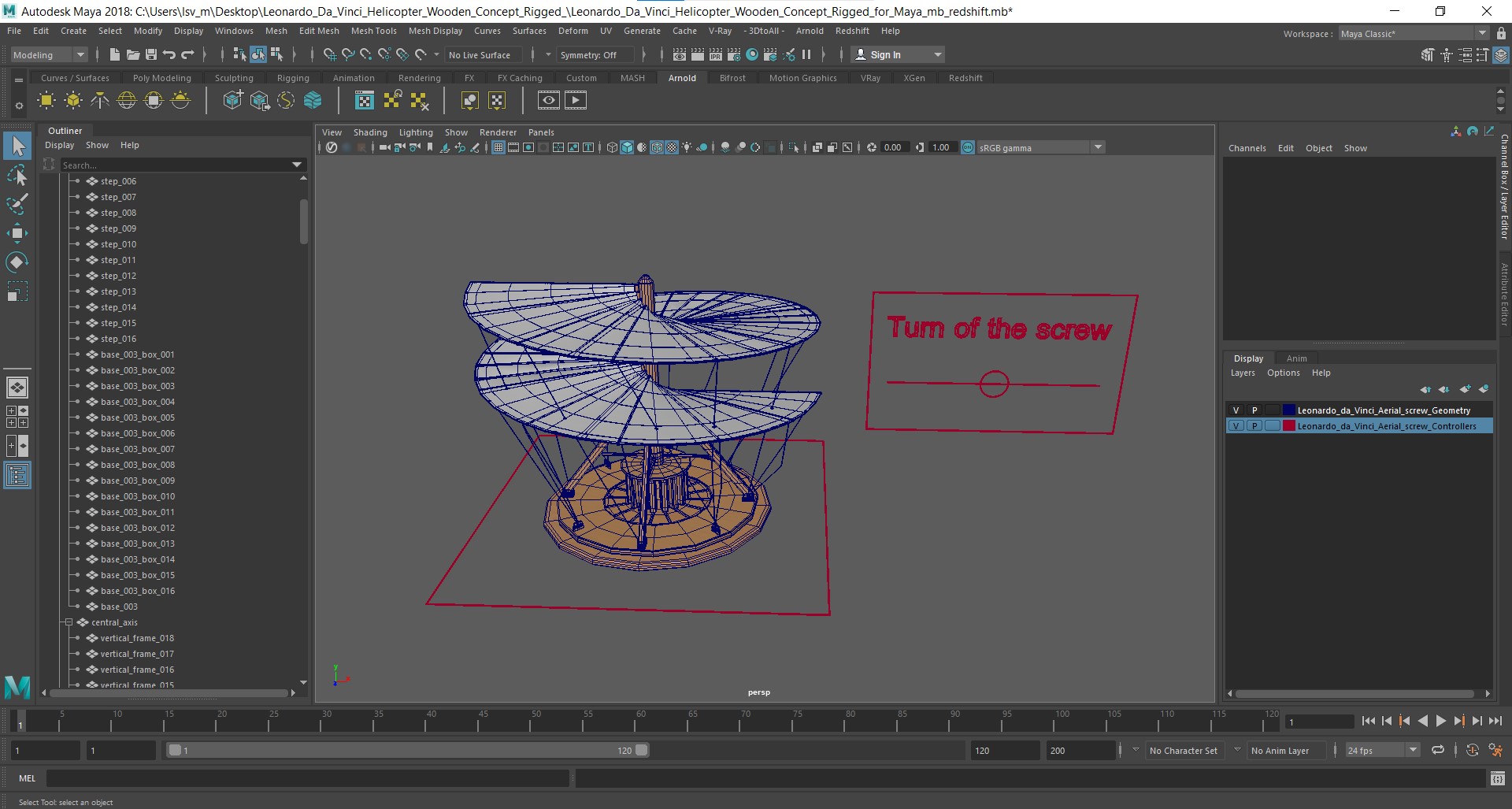The image size is (1512, 809).
Task: Click the MEL command language label
Action: [28, 778]
